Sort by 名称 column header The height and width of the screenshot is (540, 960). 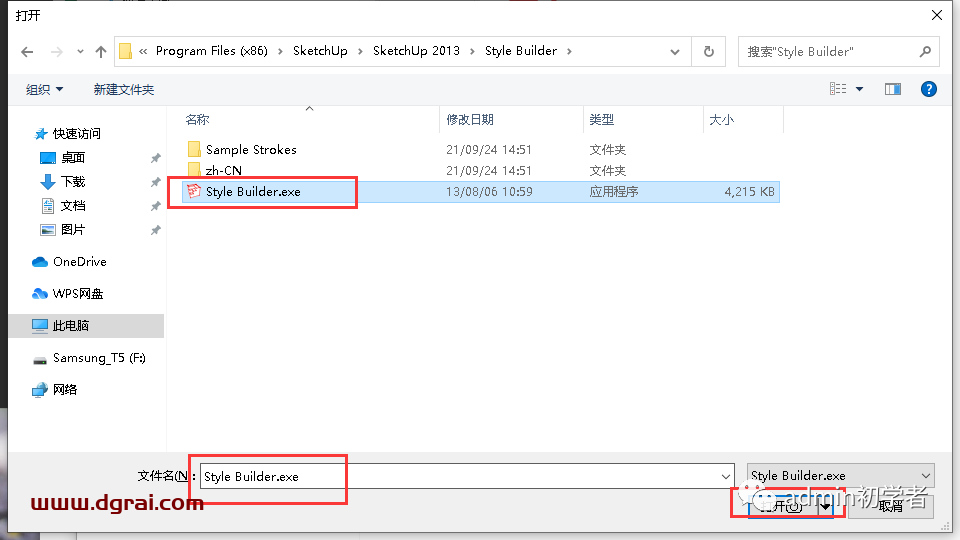point(311,120)
